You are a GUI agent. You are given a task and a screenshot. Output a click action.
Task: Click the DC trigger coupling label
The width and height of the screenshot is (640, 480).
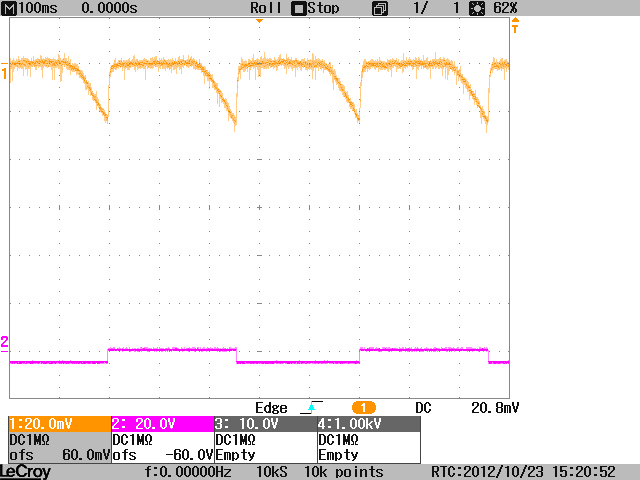point(423,408)
